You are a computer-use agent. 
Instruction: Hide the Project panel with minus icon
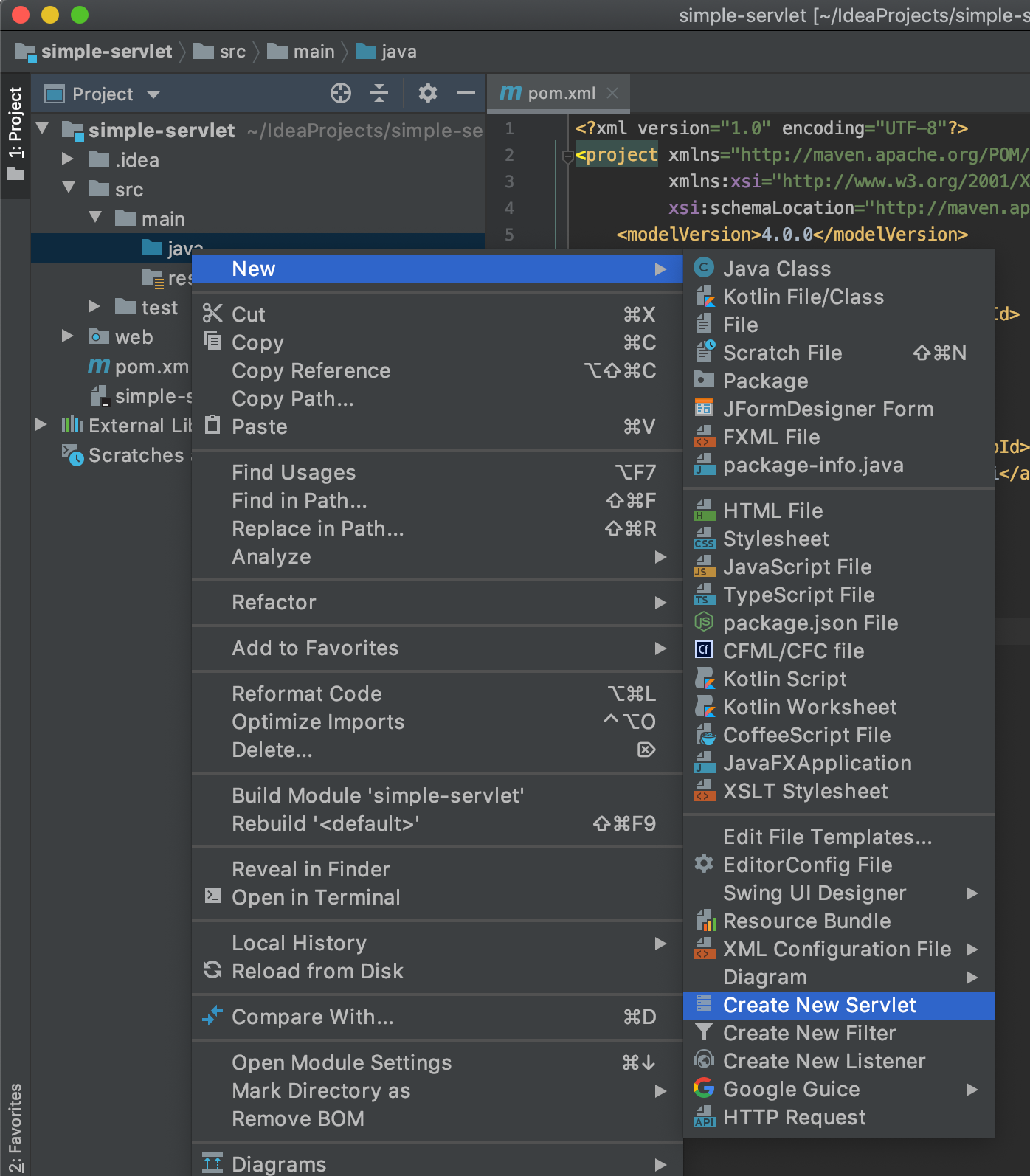pyautogui.click(x=466, y=93)
